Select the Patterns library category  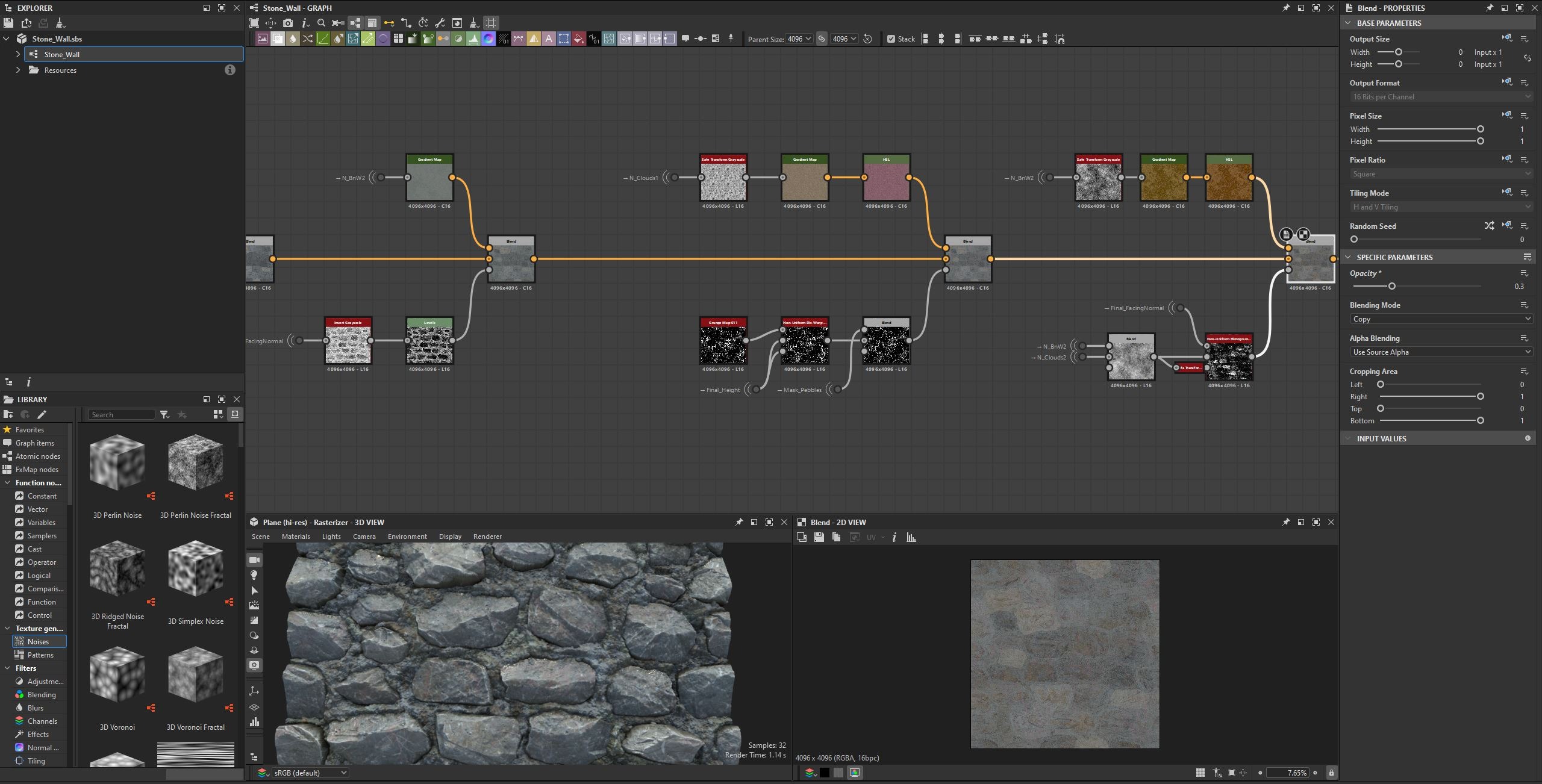(40, 655)
